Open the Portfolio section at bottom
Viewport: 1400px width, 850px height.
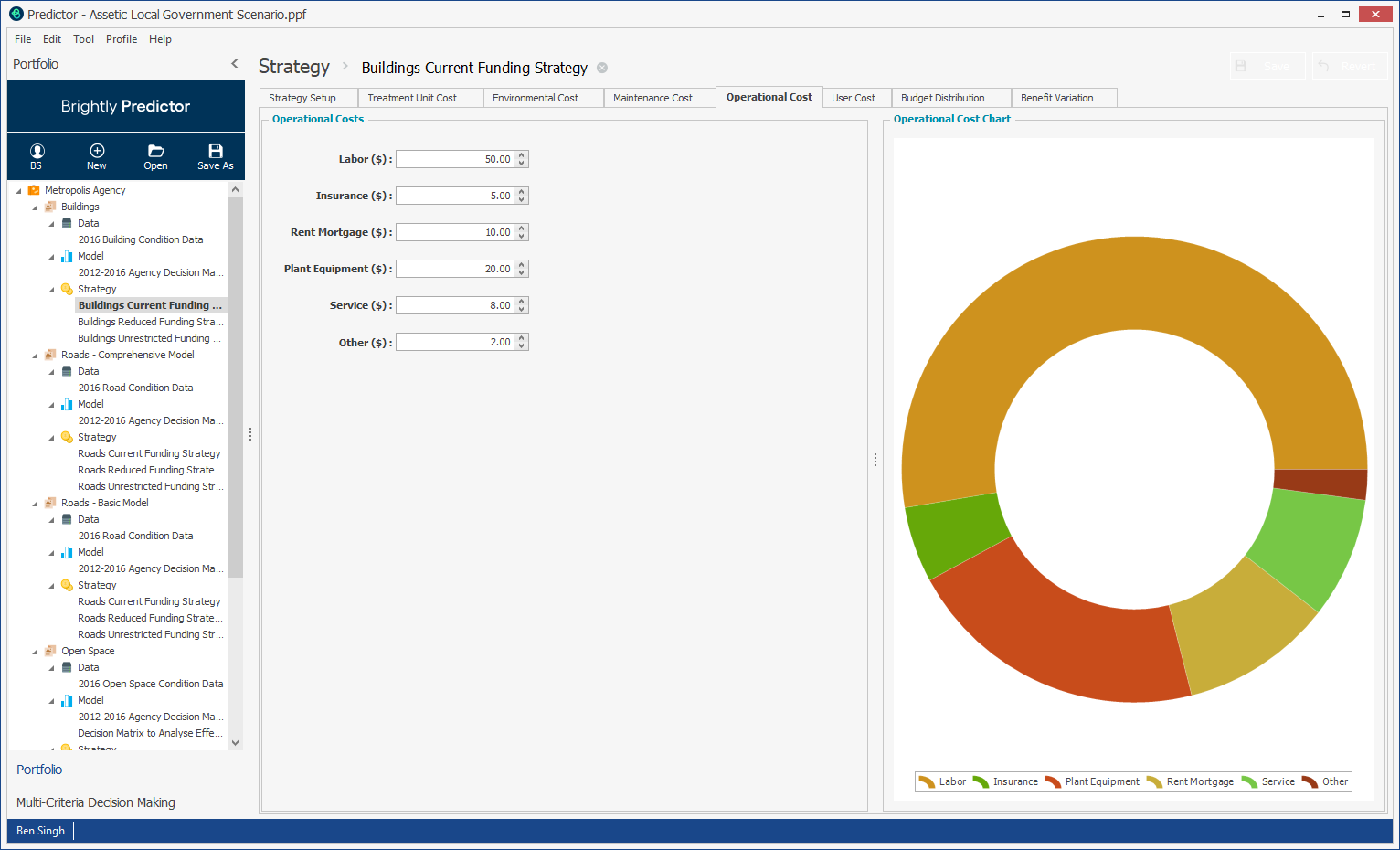pos(39,770)
